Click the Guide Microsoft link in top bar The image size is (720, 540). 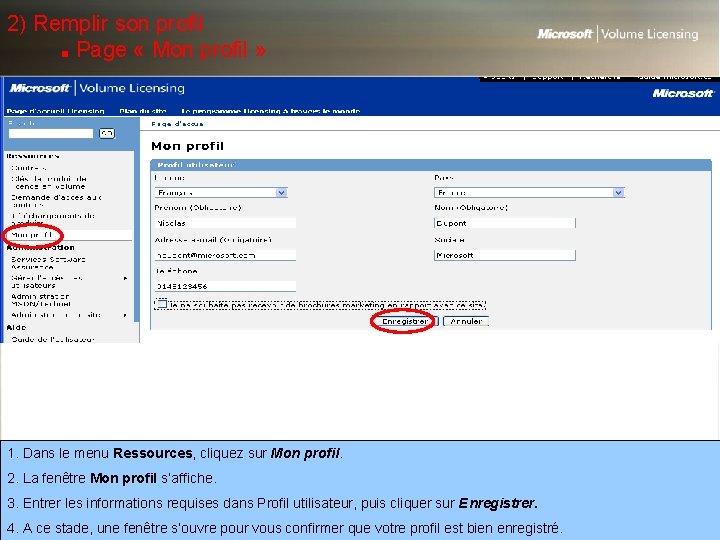(674, 77)
